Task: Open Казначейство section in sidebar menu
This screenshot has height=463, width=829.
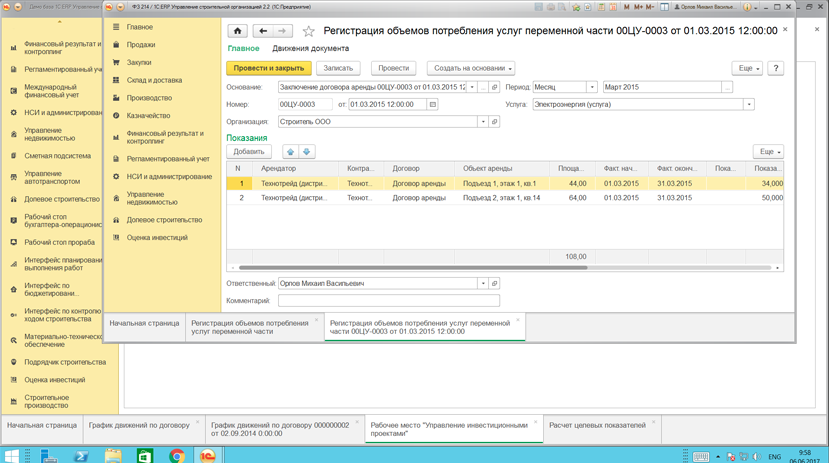Action: tap(148, 115)
